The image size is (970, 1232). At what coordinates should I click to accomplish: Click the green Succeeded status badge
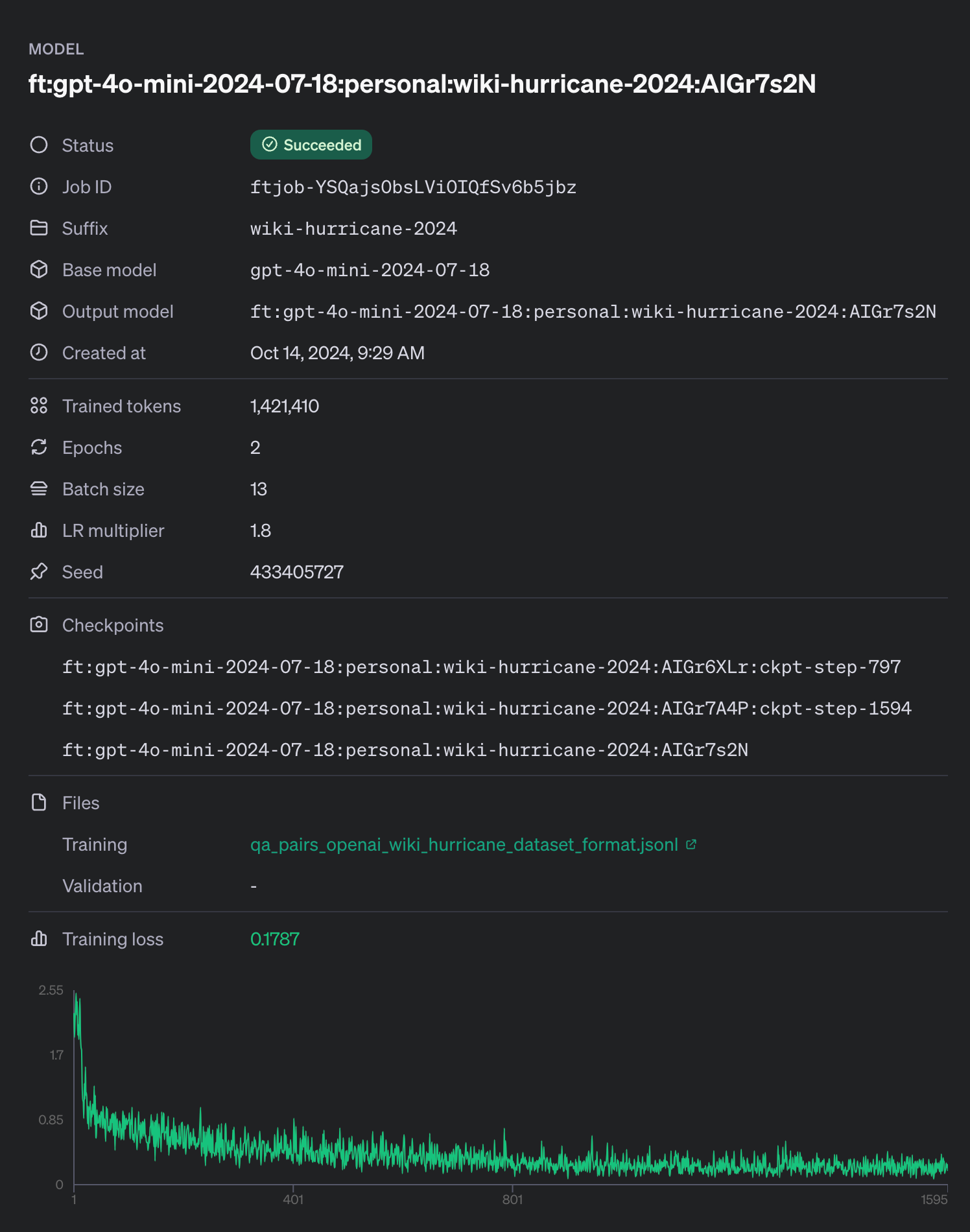pos(311,145)
